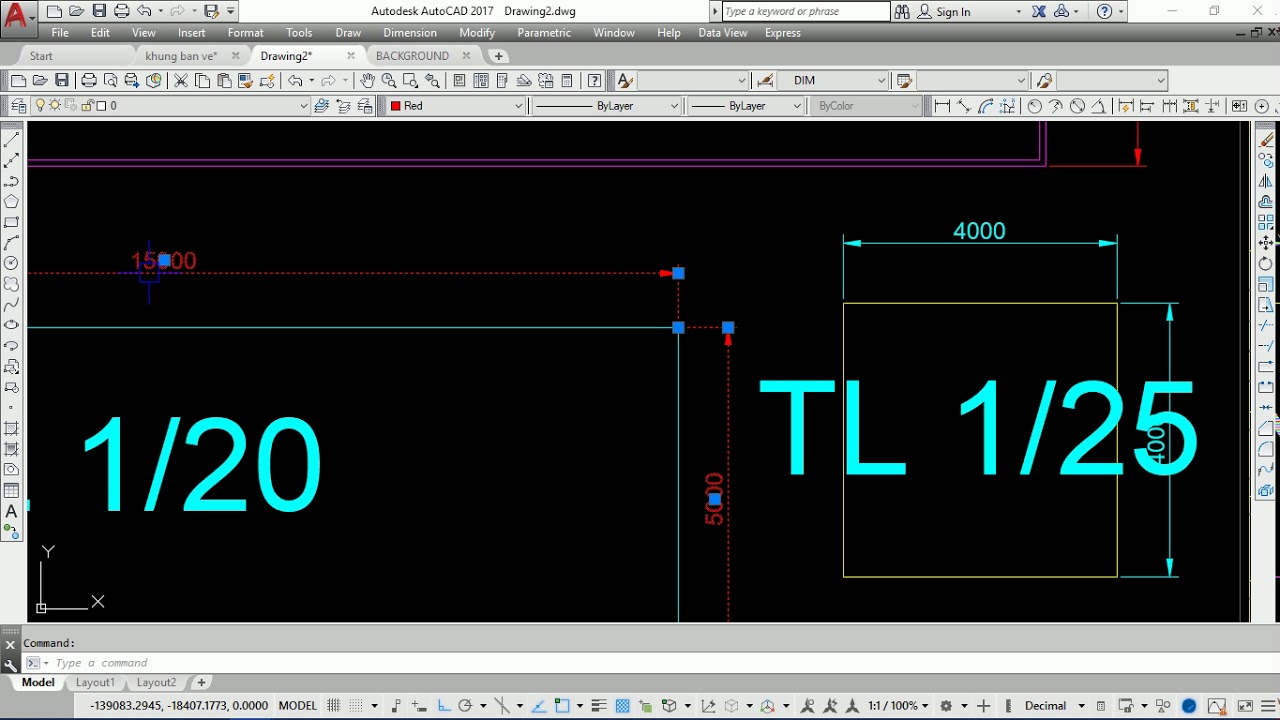
Task: Select the Polygon tool in the Draw toolbar
Action: 12,201
